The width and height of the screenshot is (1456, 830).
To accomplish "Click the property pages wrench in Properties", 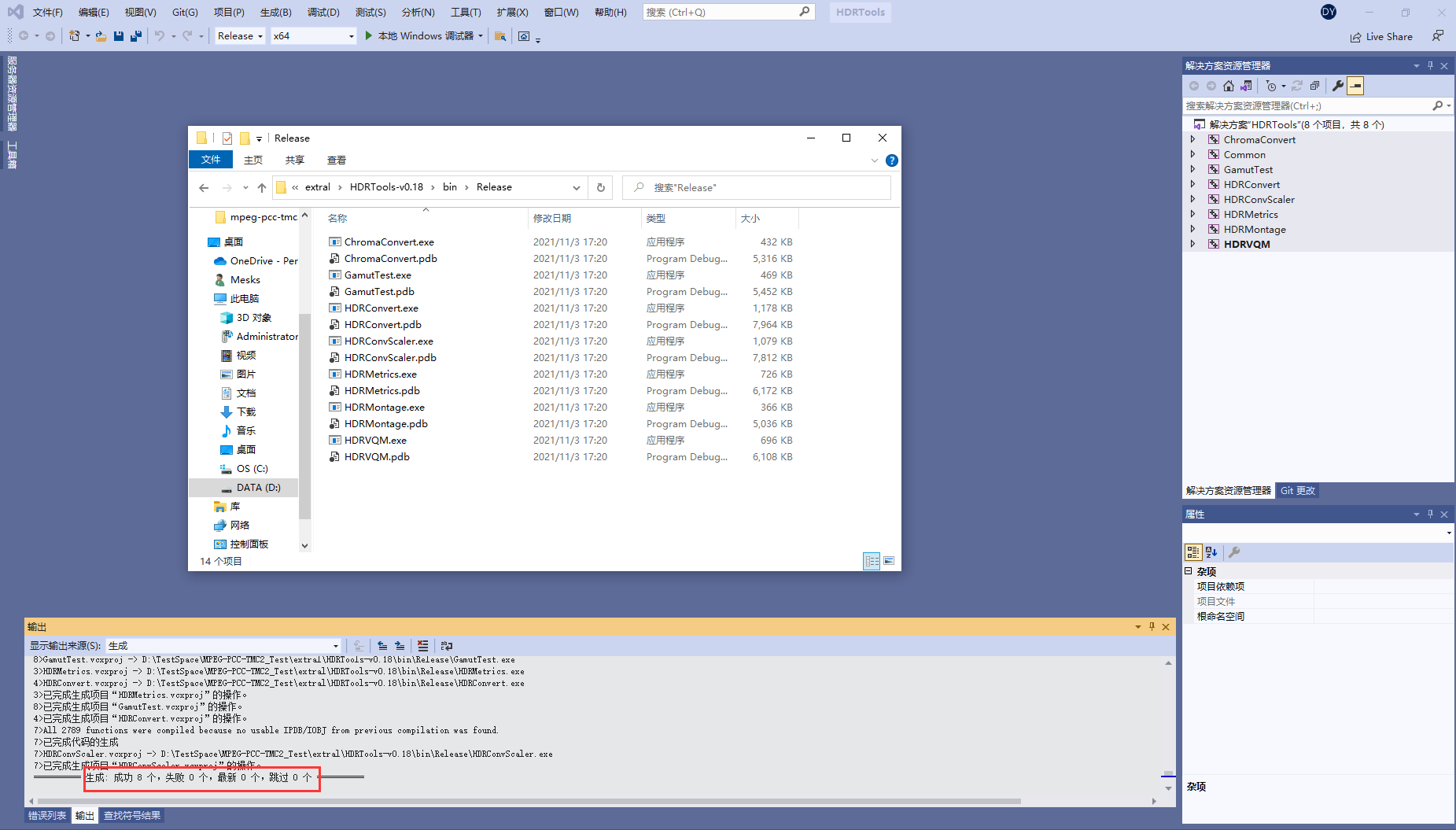I will pyautogui.click(x=1234, y=552).
